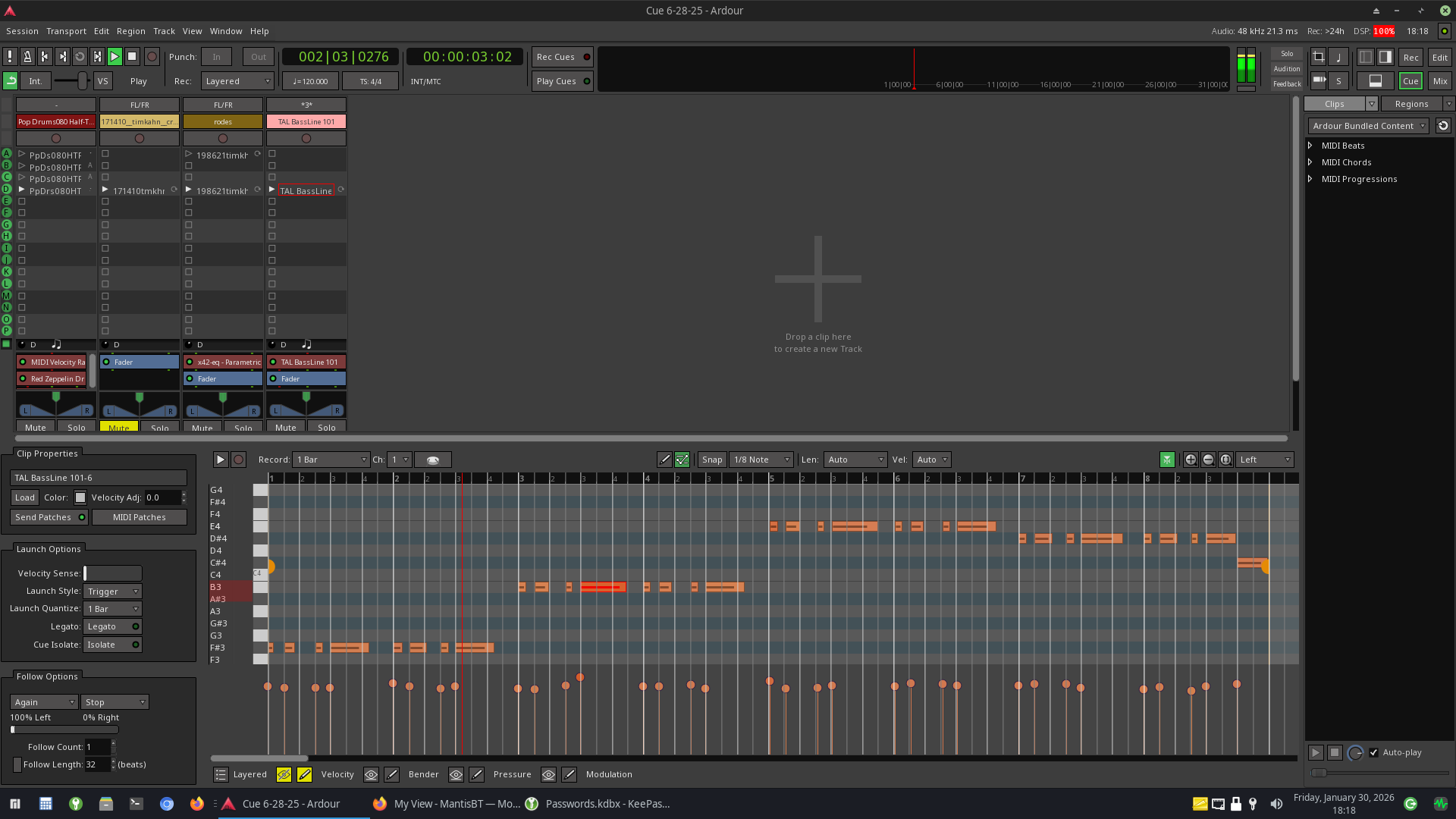Toggle the Auto-play checkbox

pyautogui.click(x=1373, y=752)
